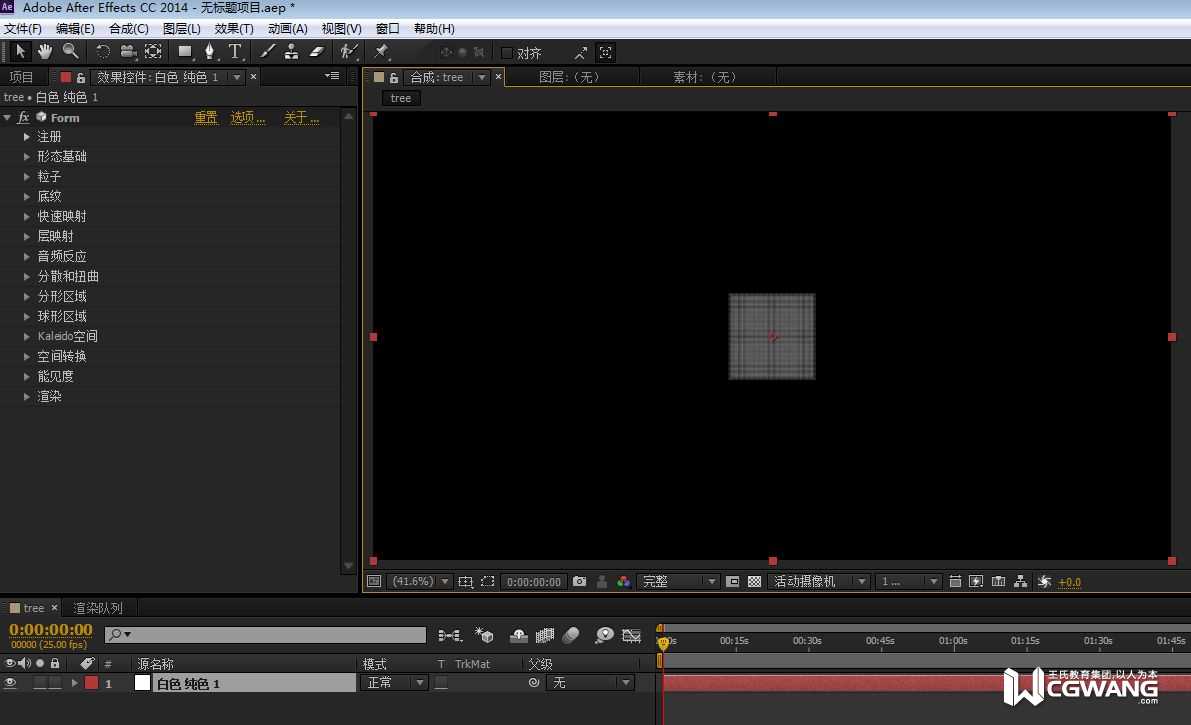Click the draft 3D icon in timeline
Viewport: 1191px width, 725px height.
484,635
